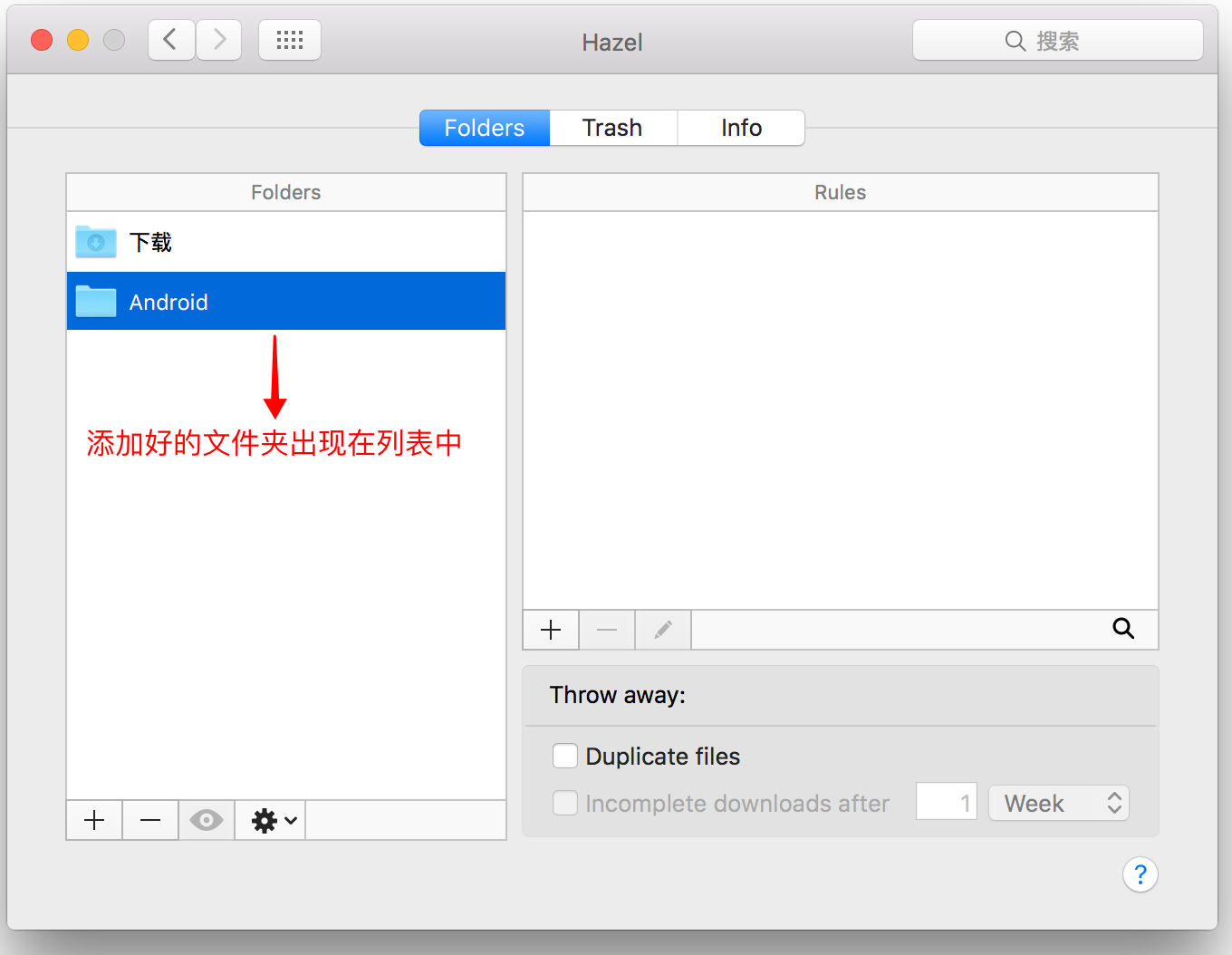Select the Folders tab
The height and width of the screenshot is (955, 1232).
tap(485, 128)
